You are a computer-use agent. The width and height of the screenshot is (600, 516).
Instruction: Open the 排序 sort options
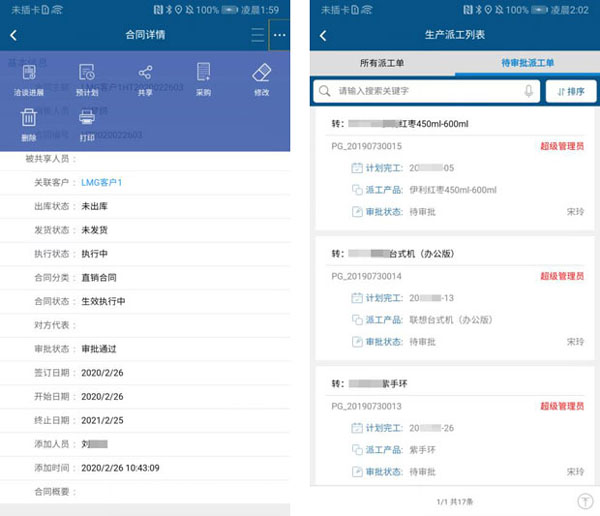(x=570, y=91)
